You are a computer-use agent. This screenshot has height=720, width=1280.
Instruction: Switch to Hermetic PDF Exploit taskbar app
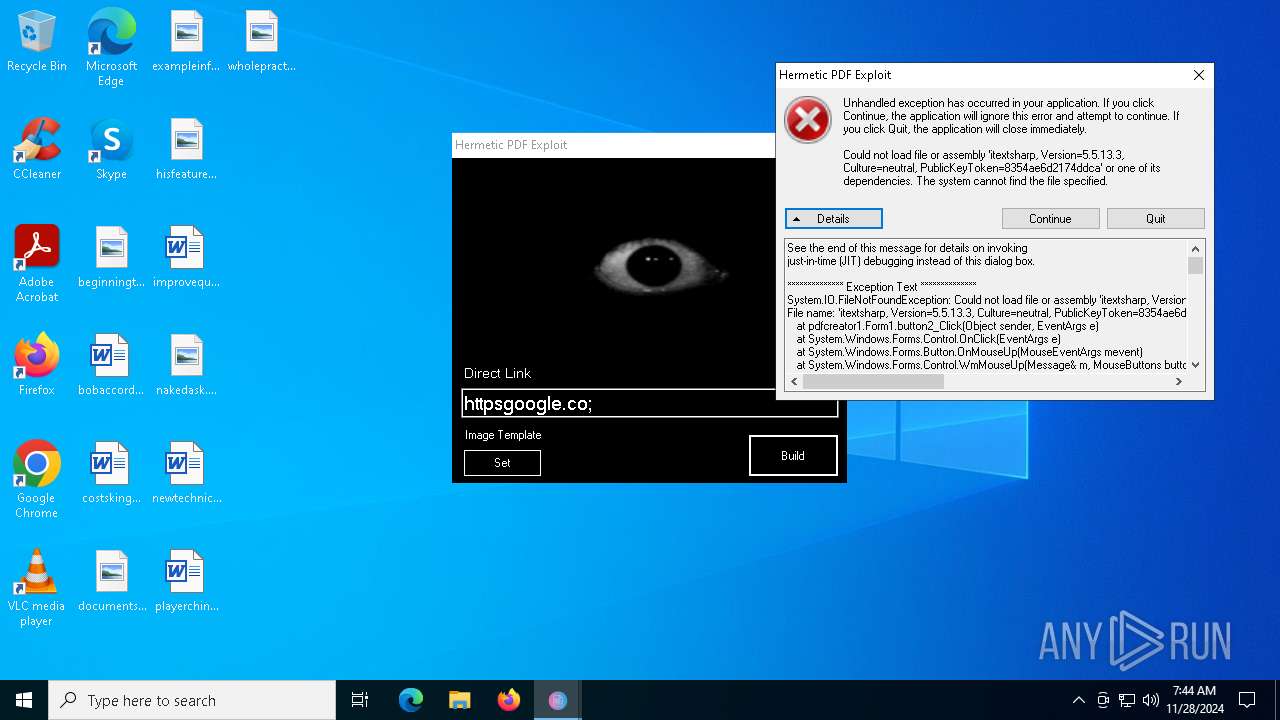click(x=558, y=700)
